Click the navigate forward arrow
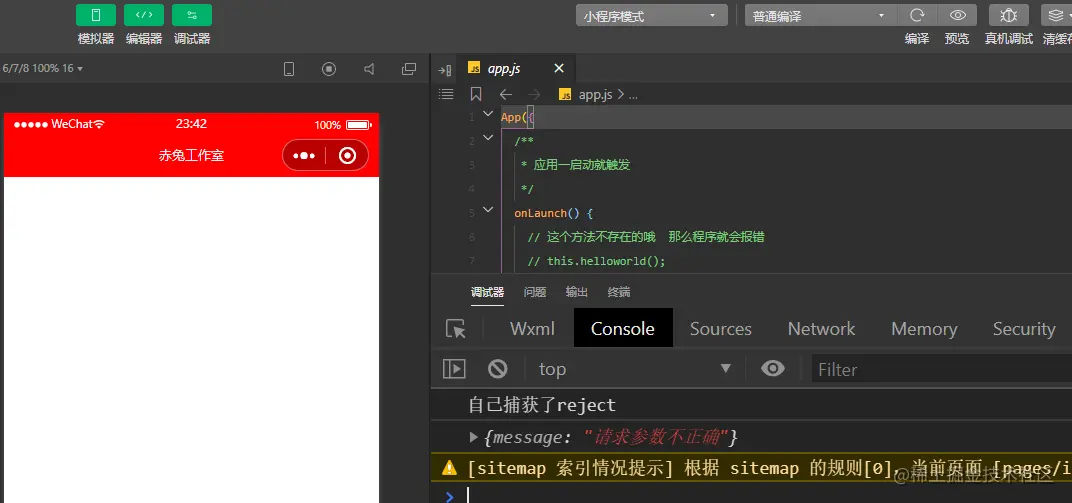The image size is (1072, 503). pyautogui.click(x=534, y=94)
